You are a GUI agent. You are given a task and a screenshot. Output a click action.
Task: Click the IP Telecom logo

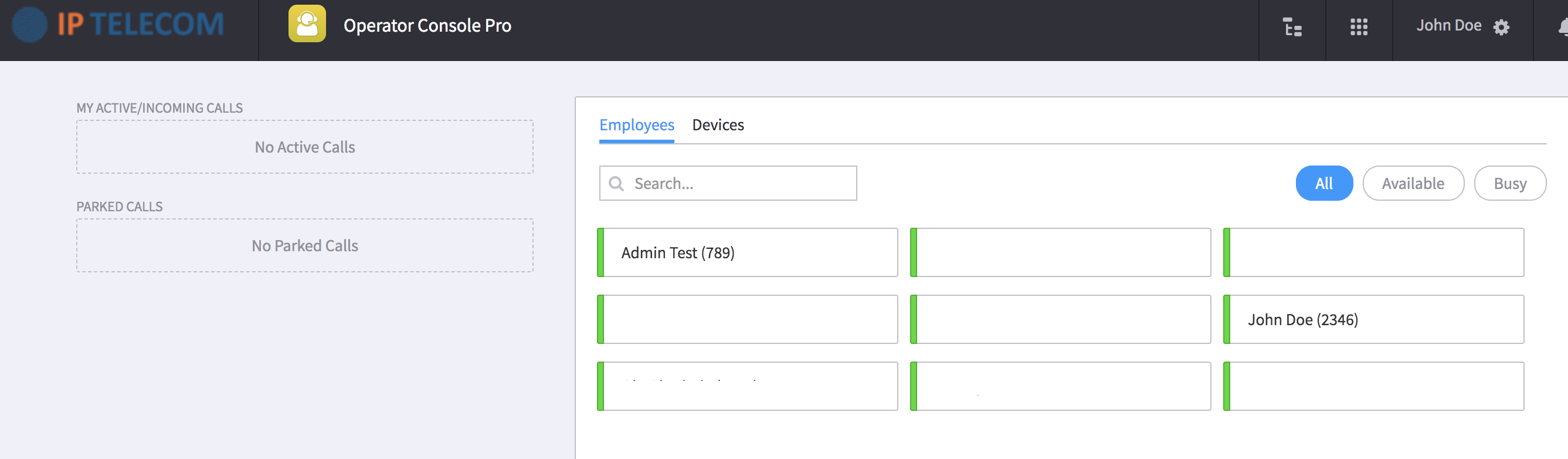click(118, 25)
